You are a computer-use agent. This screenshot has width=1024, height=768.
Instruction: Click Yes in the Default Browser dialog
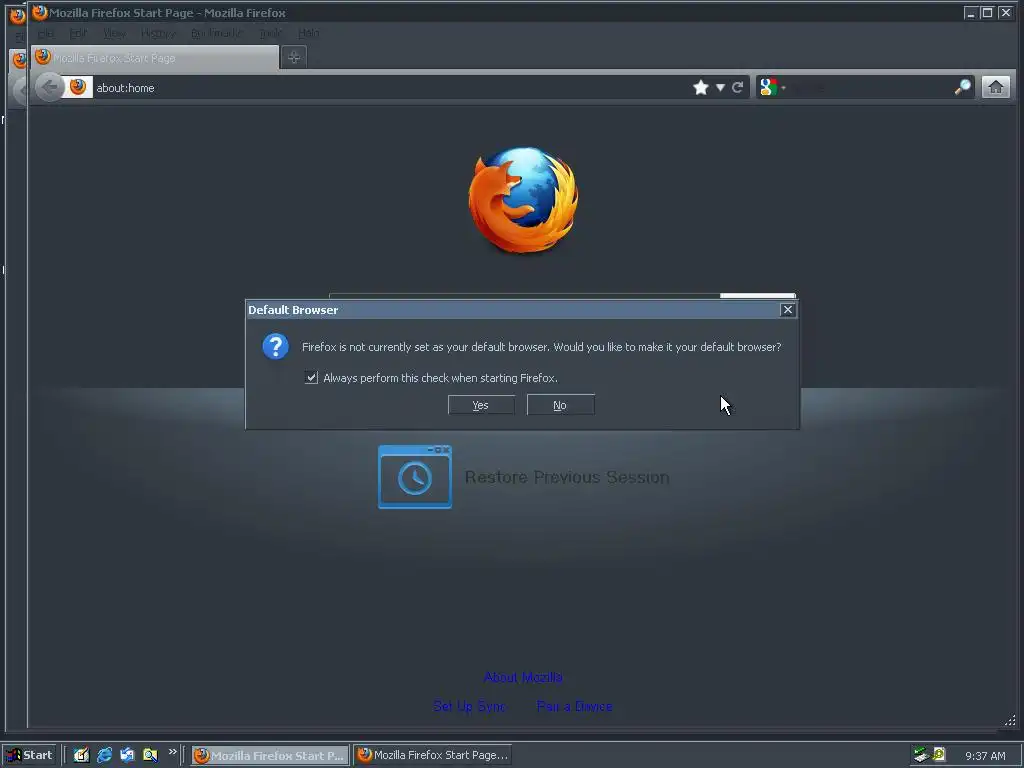[x=481, y=405]
